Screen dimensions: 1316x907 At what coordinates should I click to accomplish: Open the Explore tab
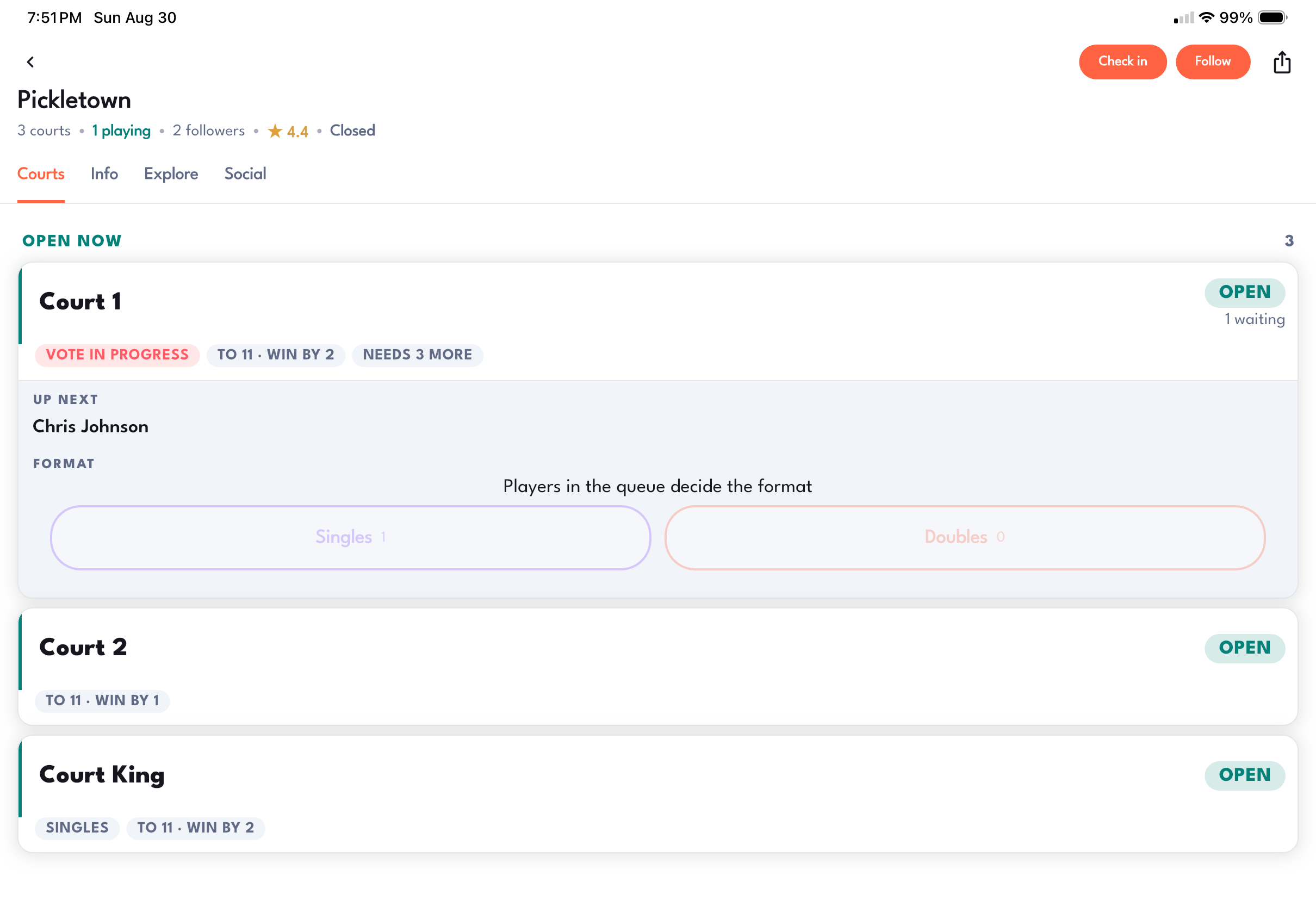click(171, 174)
